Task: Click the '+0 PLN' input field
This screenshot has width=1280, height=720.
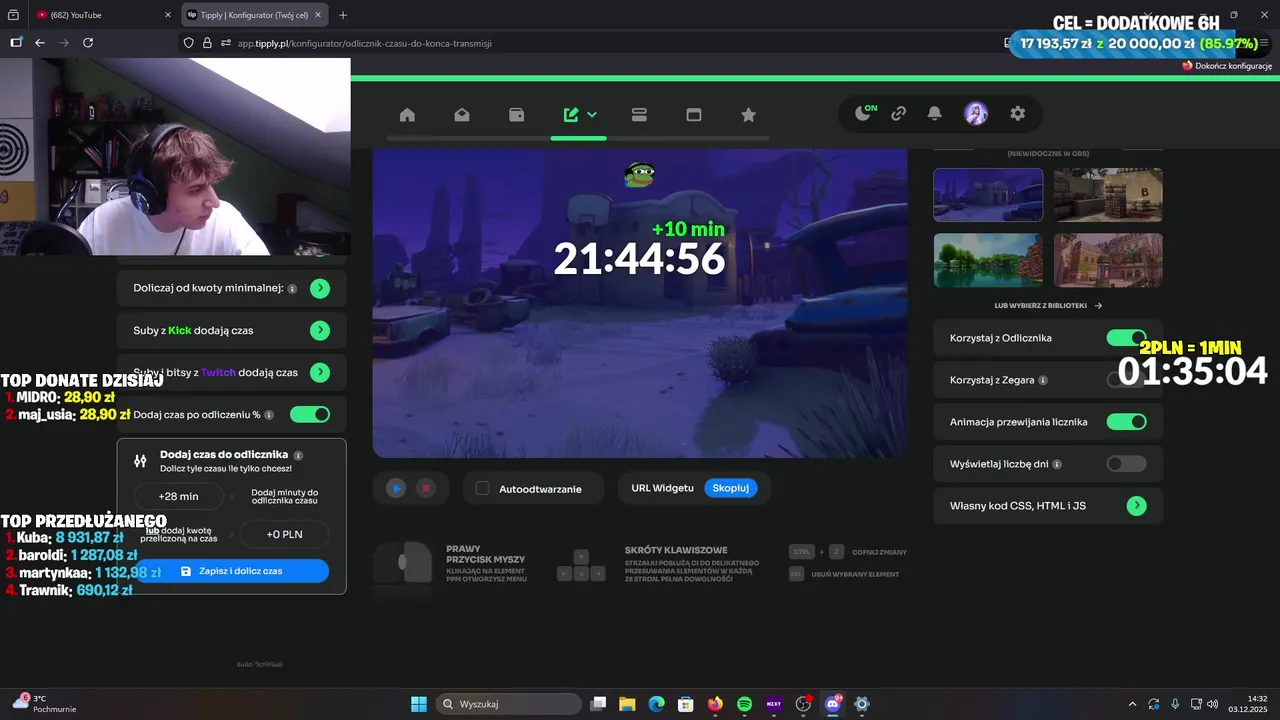Action: pos(284,534)
